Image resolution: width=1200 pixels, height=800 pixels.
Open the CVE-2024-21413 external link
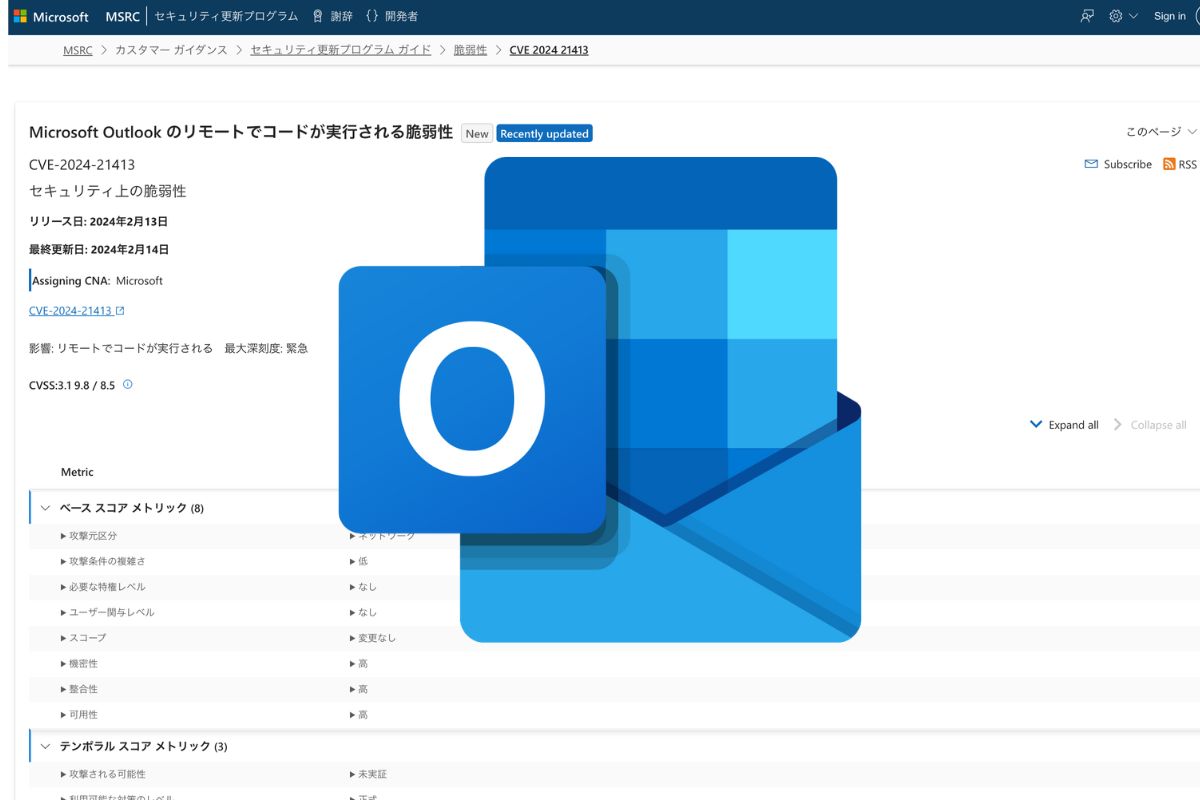[x=77, y=311]
